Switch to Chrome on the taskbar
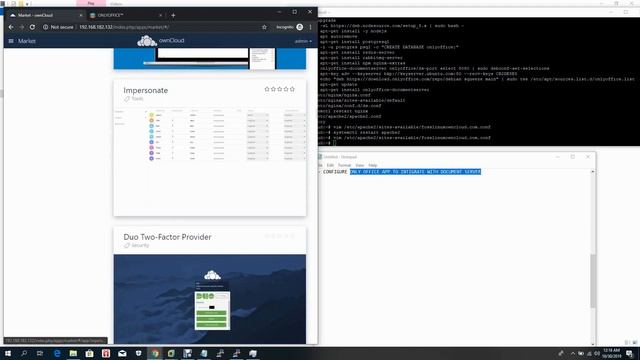Screen dimensions: 640x360 pos(155,353)
